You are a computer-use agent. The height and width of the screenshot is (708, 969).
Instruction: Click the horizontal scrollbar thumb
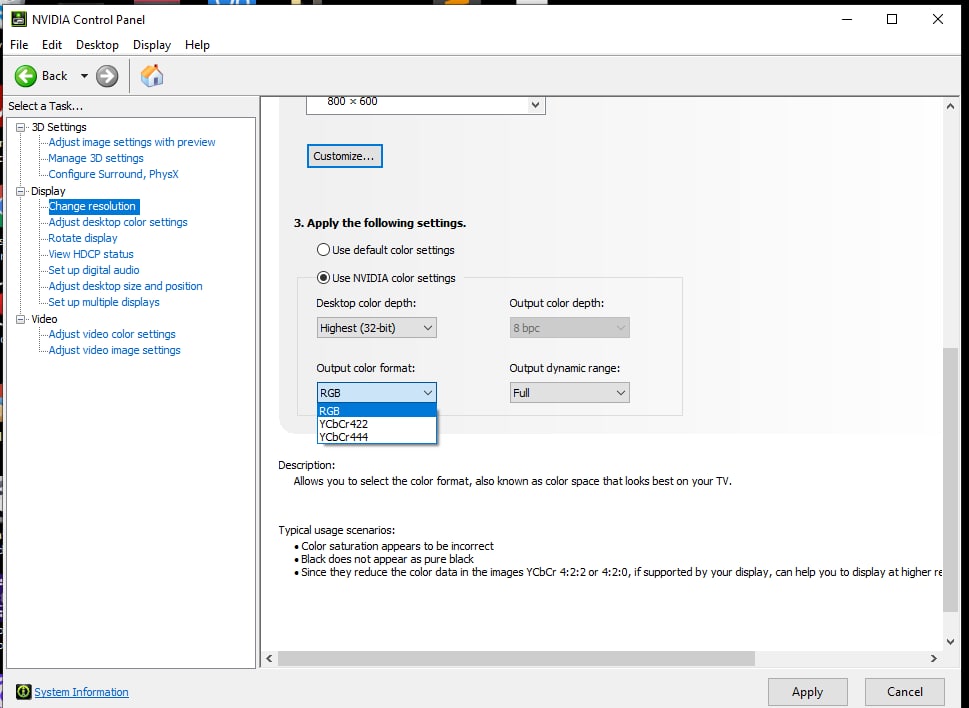point(516,659)
